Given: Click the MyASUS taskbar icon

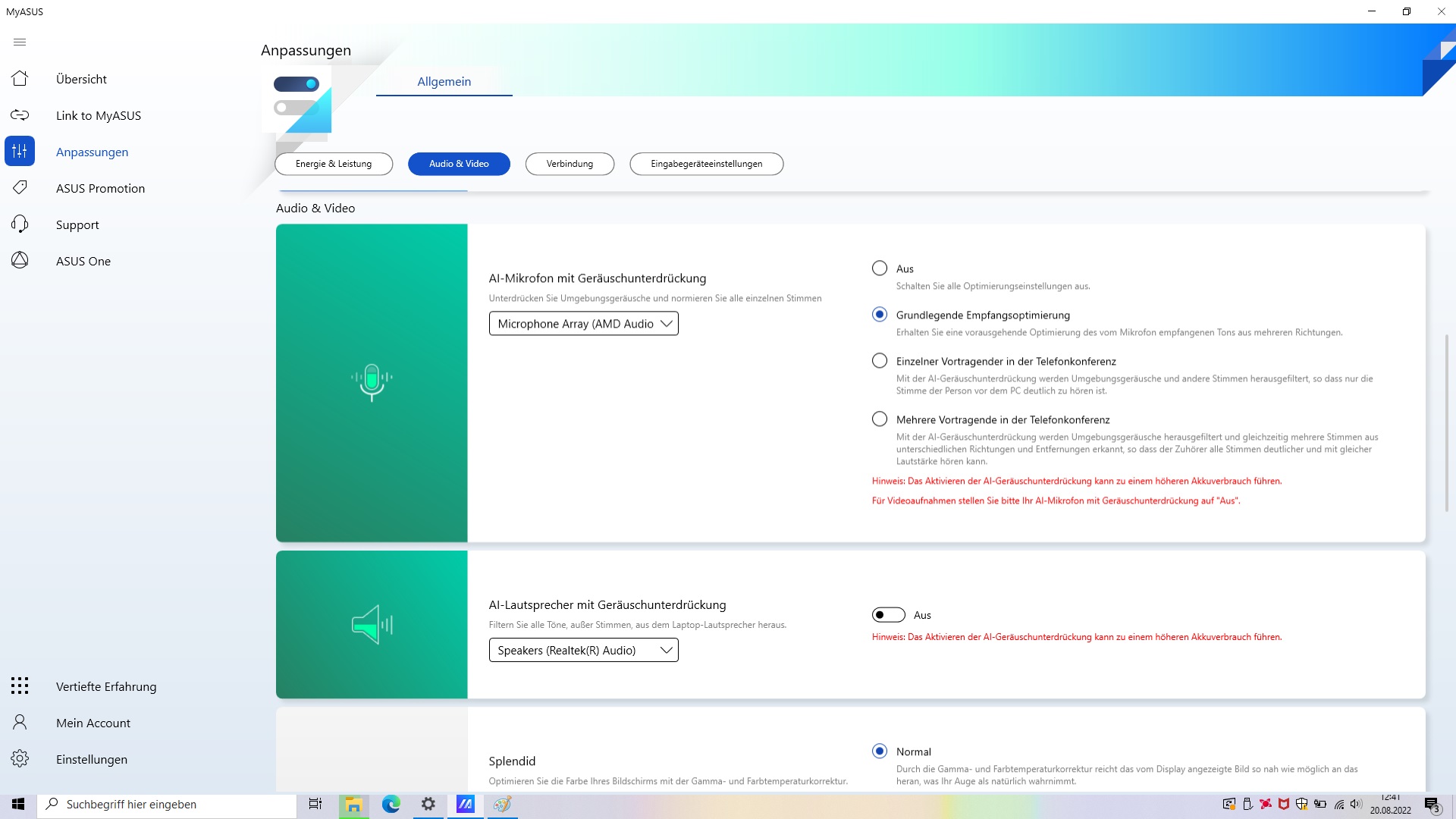Looking at the screenshot, I should (466, 805).
